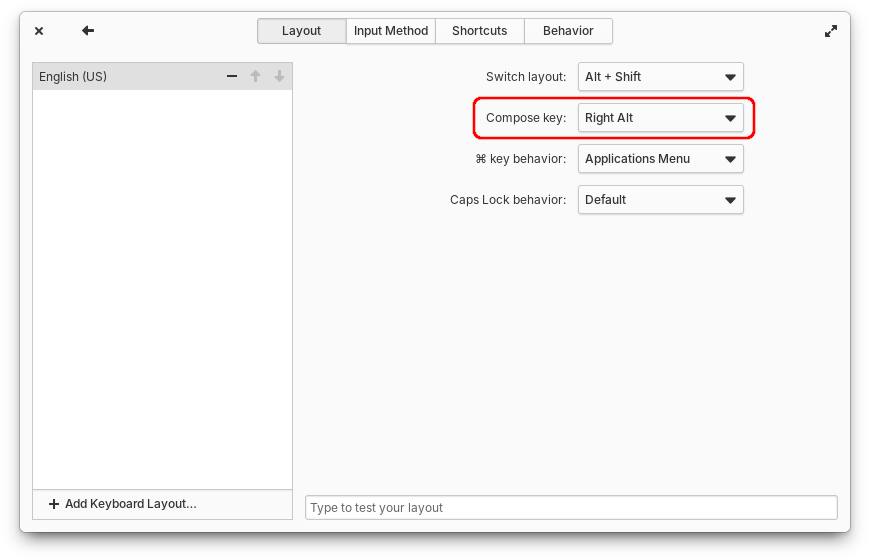Switch to the Input Method tab
The image size is (870, 560).
391,31
